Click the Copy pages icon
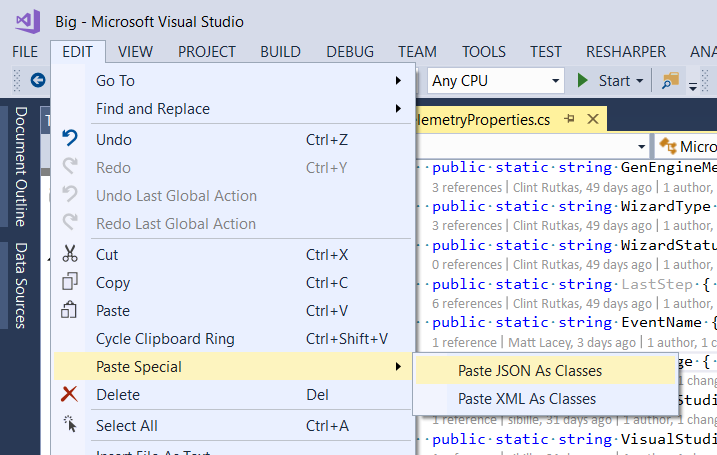Viewport: 717px width, 455px height. [70, 283]
